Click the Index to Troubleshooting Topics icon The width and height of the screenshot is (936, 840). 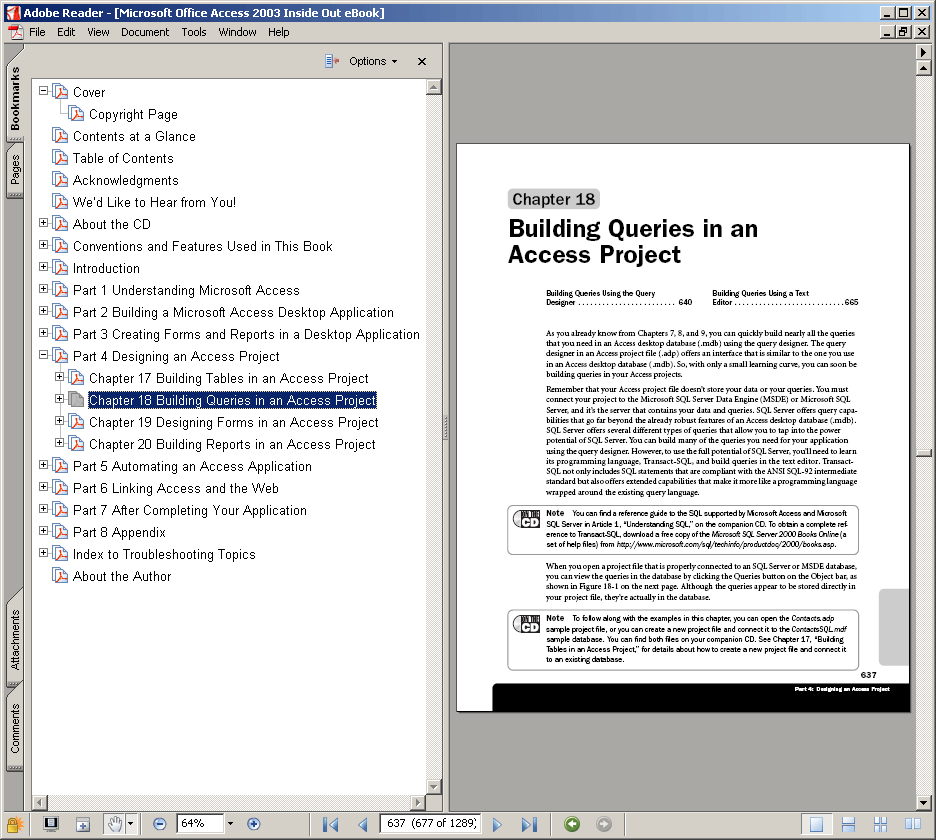(60, 553)
